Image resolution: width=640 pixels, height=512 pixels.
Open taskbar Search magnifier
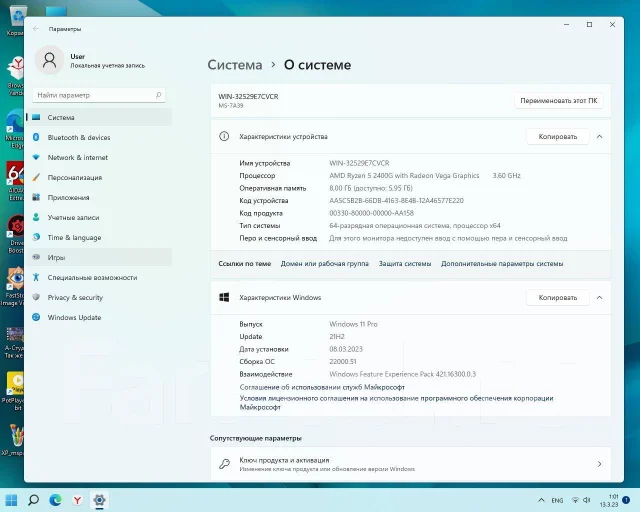pos(33,500)
